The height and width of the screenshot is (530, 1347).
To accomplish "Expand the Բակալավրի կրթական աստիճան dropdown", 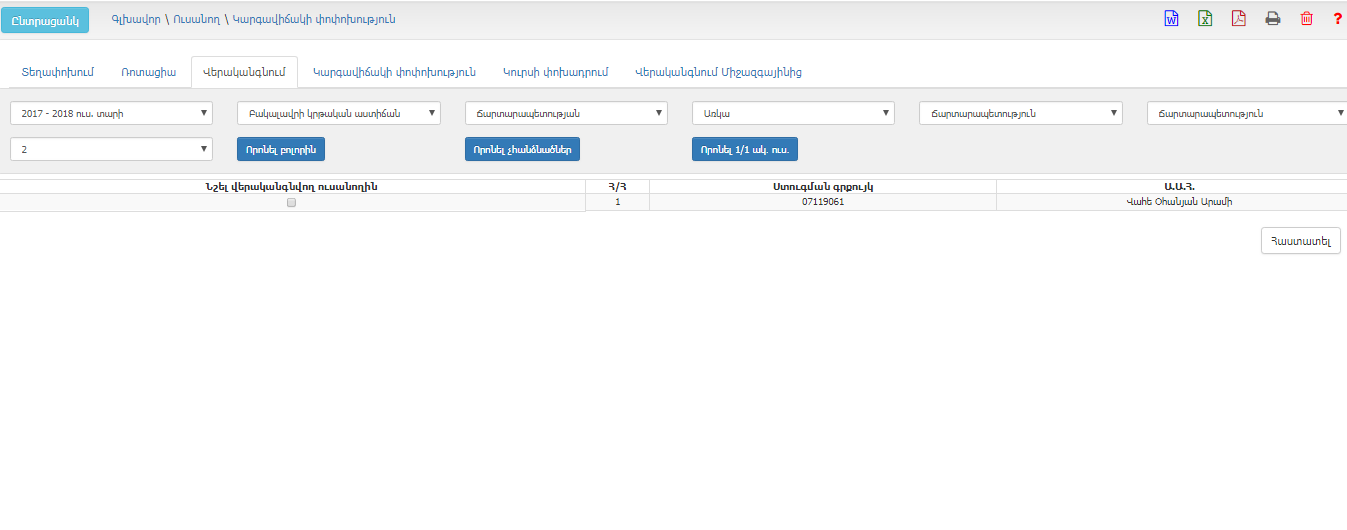I will point(338,113).
